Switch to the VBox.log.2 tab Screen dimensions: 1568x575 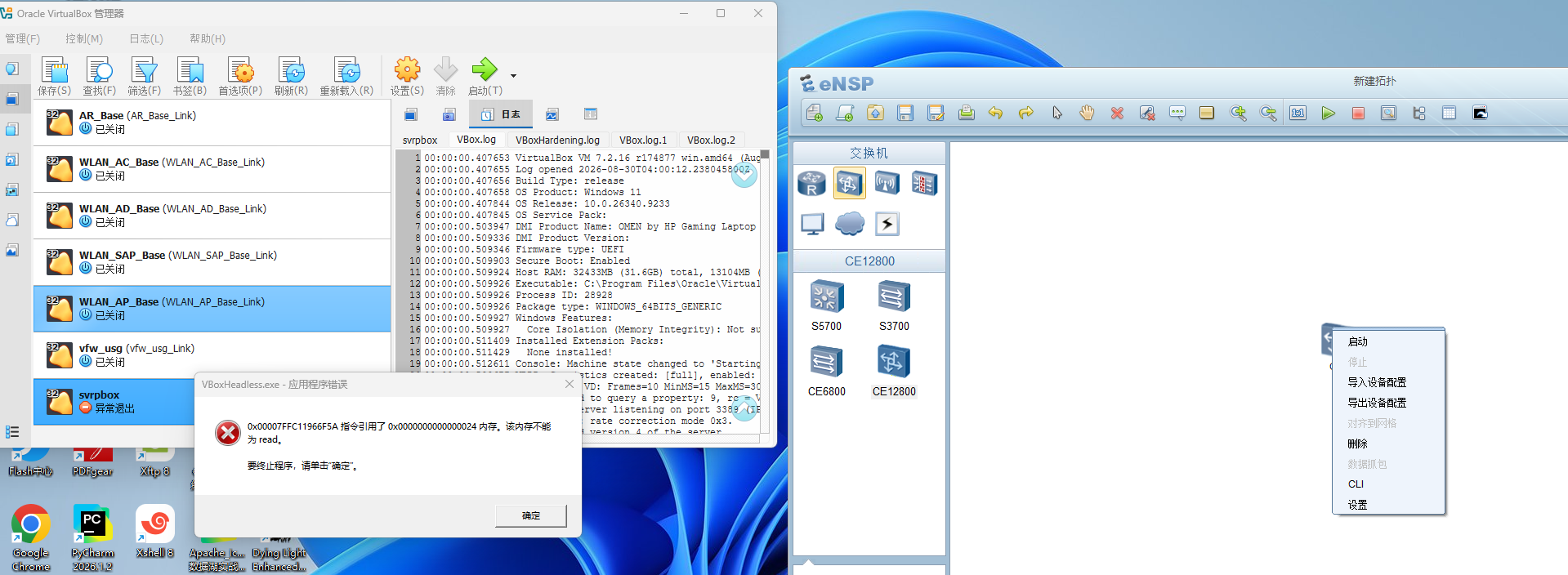(x=711, y=140)
